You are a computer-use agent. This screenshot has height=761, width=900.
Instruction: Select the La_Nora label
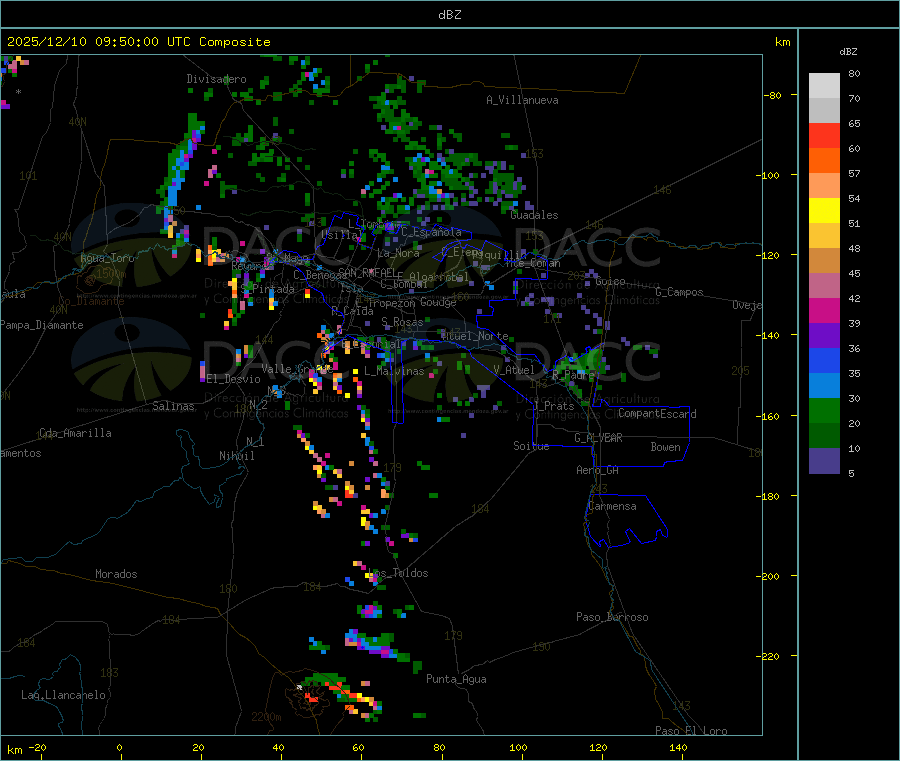[398, 253]
